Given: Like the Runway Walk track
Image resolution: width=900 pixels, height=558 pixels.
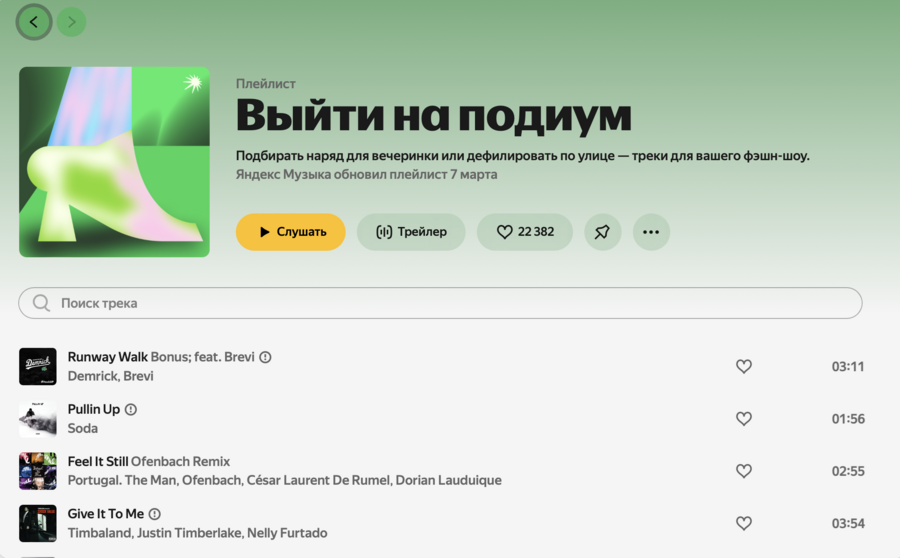Looking at the screenshot, I should [x=744, y=366].
